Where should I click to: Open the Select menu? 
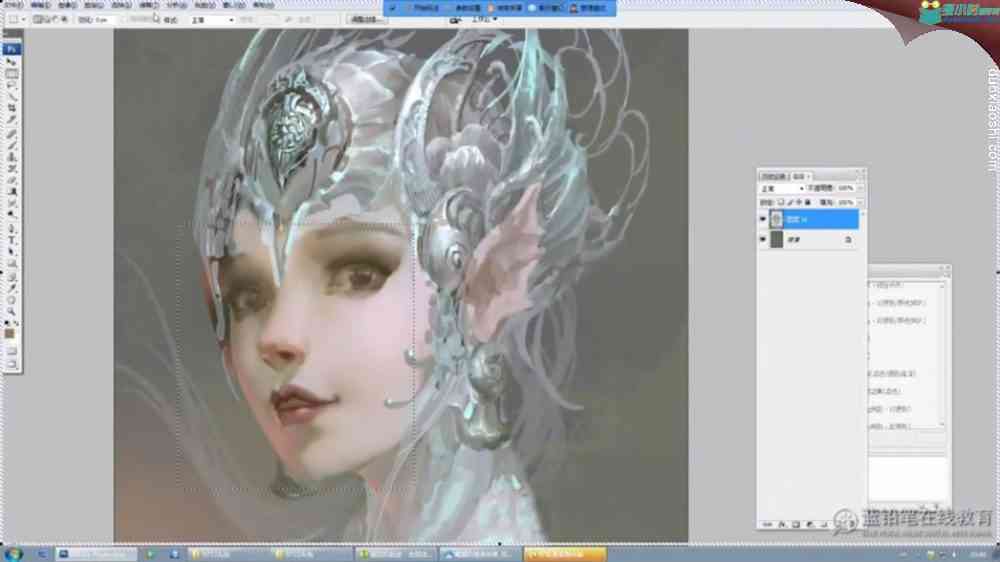pyautogui.click(x=121, y=5)
